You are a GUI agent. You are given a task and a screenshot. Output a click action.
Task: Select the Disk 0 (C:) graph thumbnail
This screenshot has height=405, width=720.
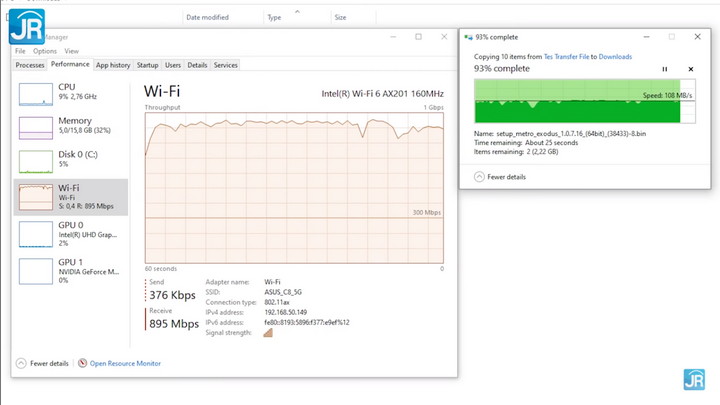[x=36, y=162]
